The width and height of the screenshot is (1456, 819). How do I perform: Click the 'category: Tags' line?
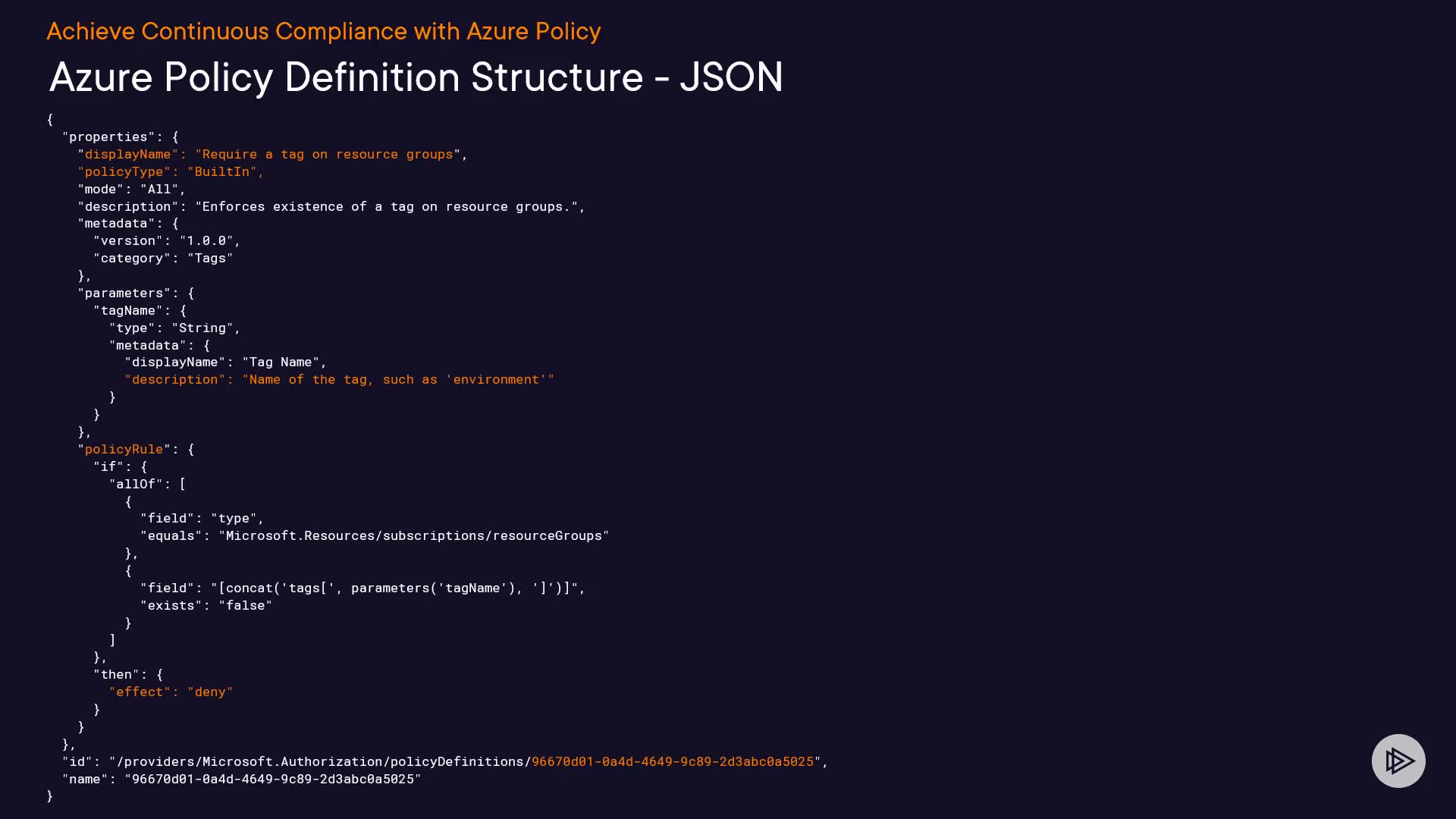(163, 258)
